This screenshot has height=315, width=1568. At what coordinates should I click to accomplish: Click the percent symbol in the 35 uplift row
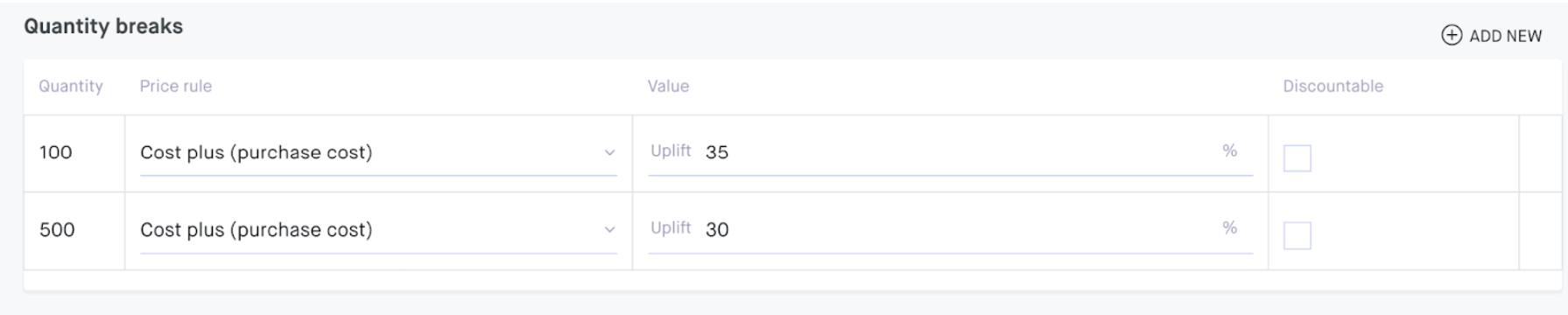[x=1230, y=150]
